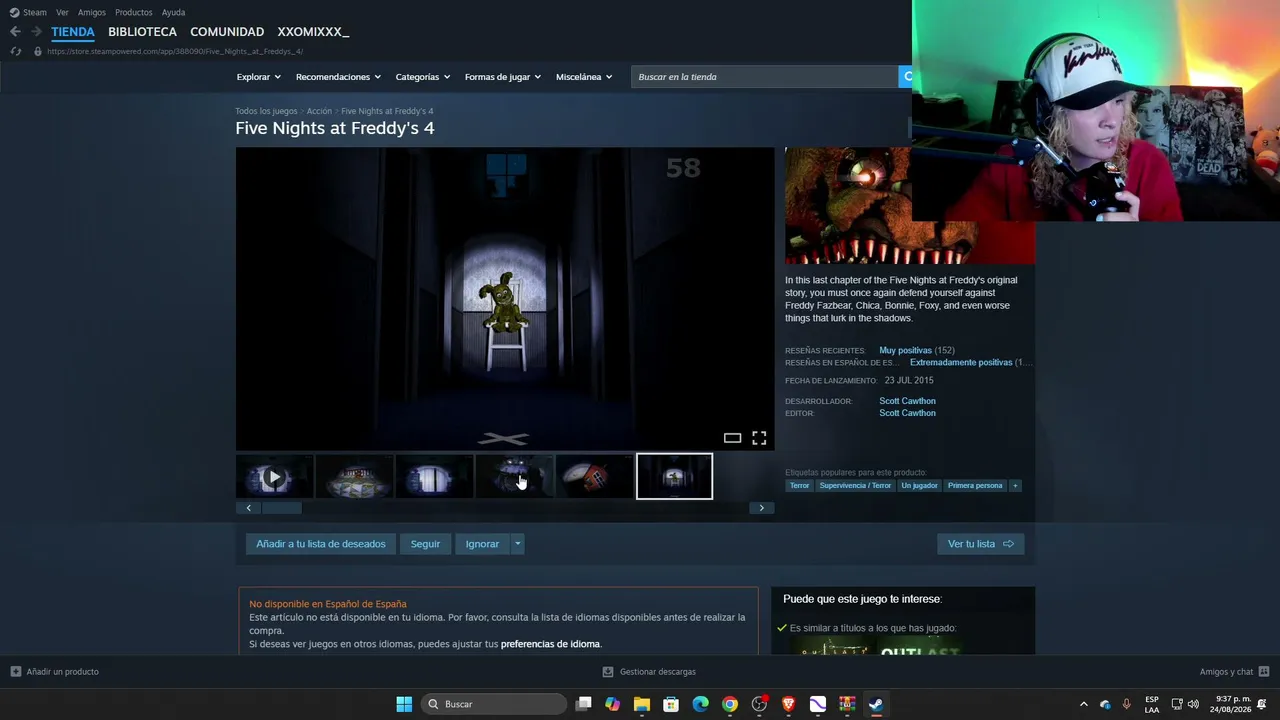Expand the Recomendaciones dropdown
This screenshot has height=720, width=1280.
(x=338, y=77)
